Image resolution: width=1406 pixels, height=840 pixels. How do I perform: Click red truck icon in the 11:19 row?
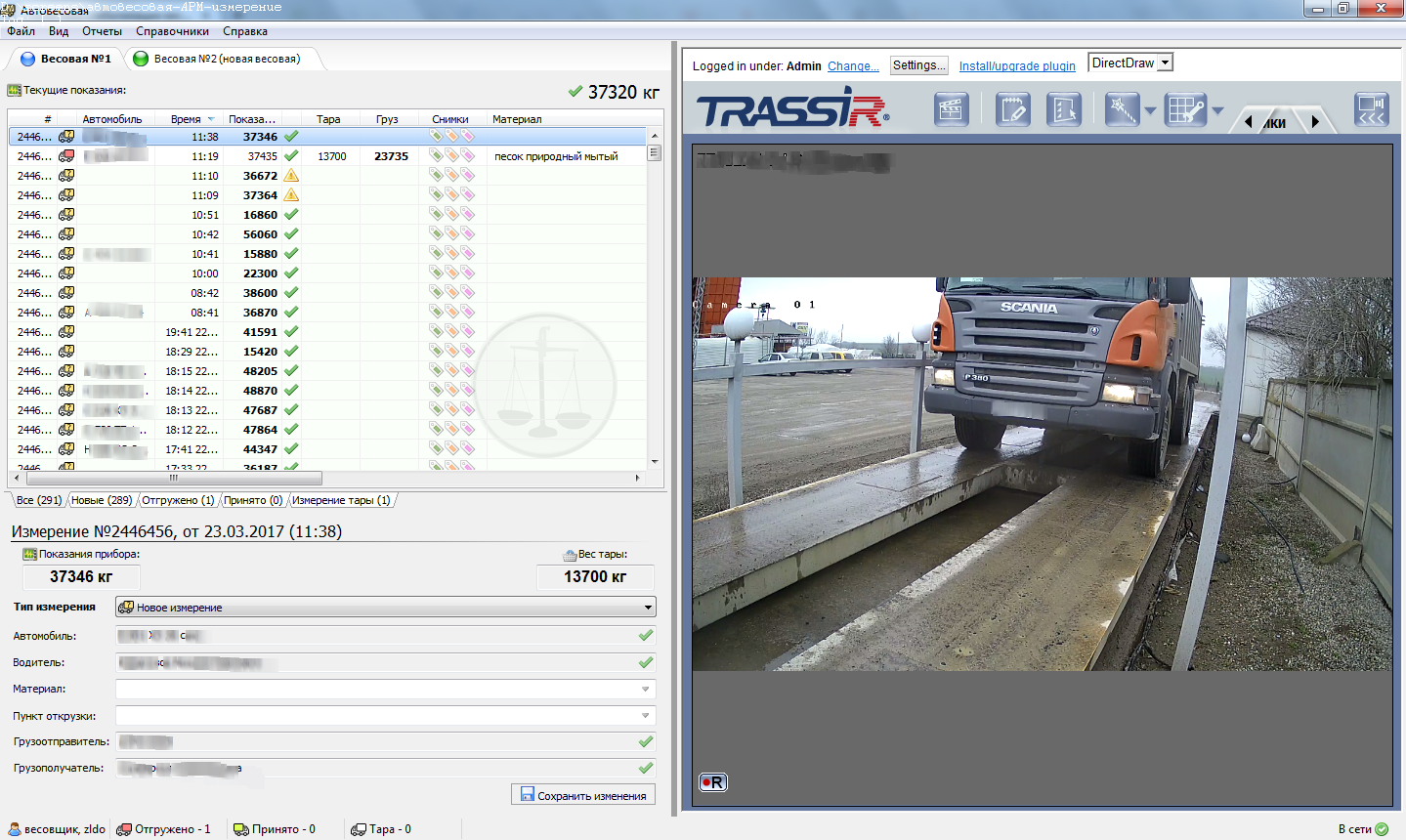click(x=66, y=156)
